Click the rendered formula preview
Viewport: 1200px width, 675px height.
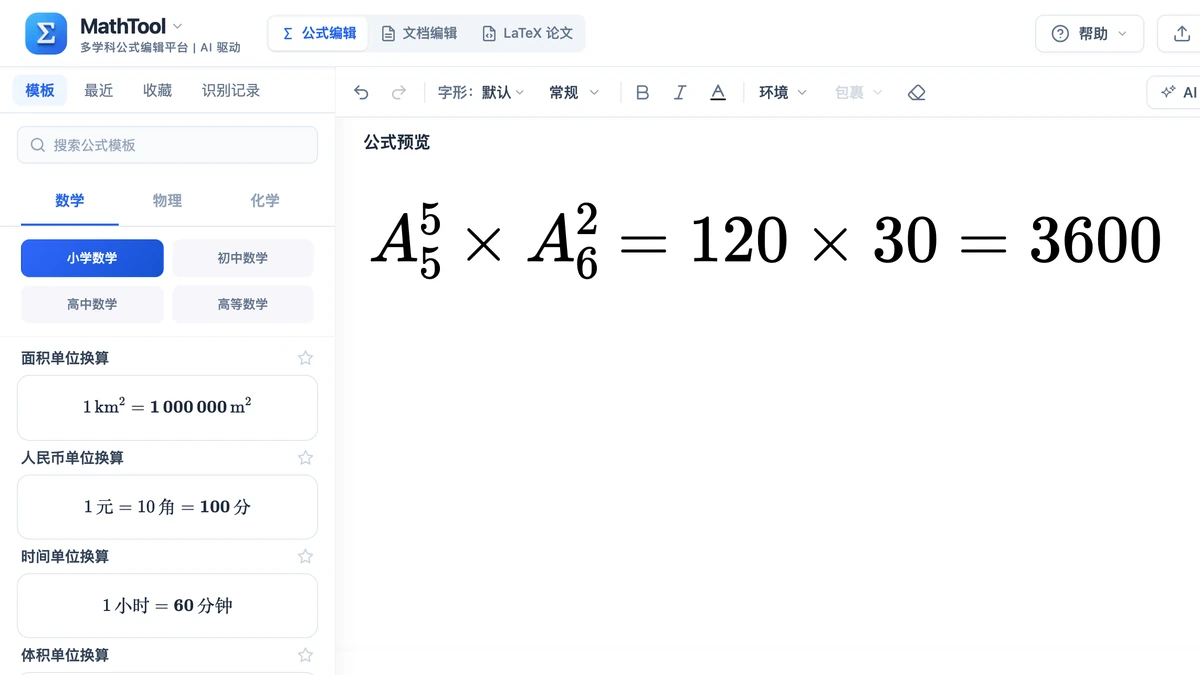[766, 241]
